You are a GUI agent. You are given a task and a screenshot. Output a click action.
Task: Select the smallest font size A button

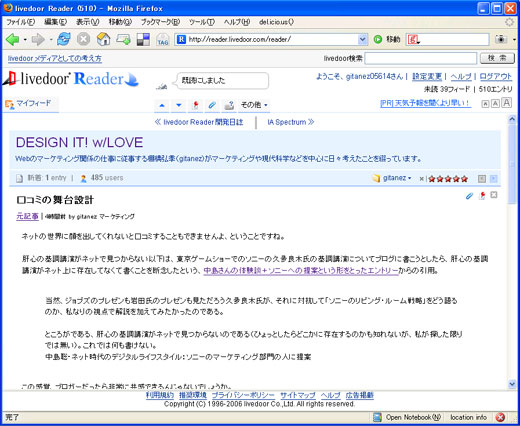coord(485,104)
